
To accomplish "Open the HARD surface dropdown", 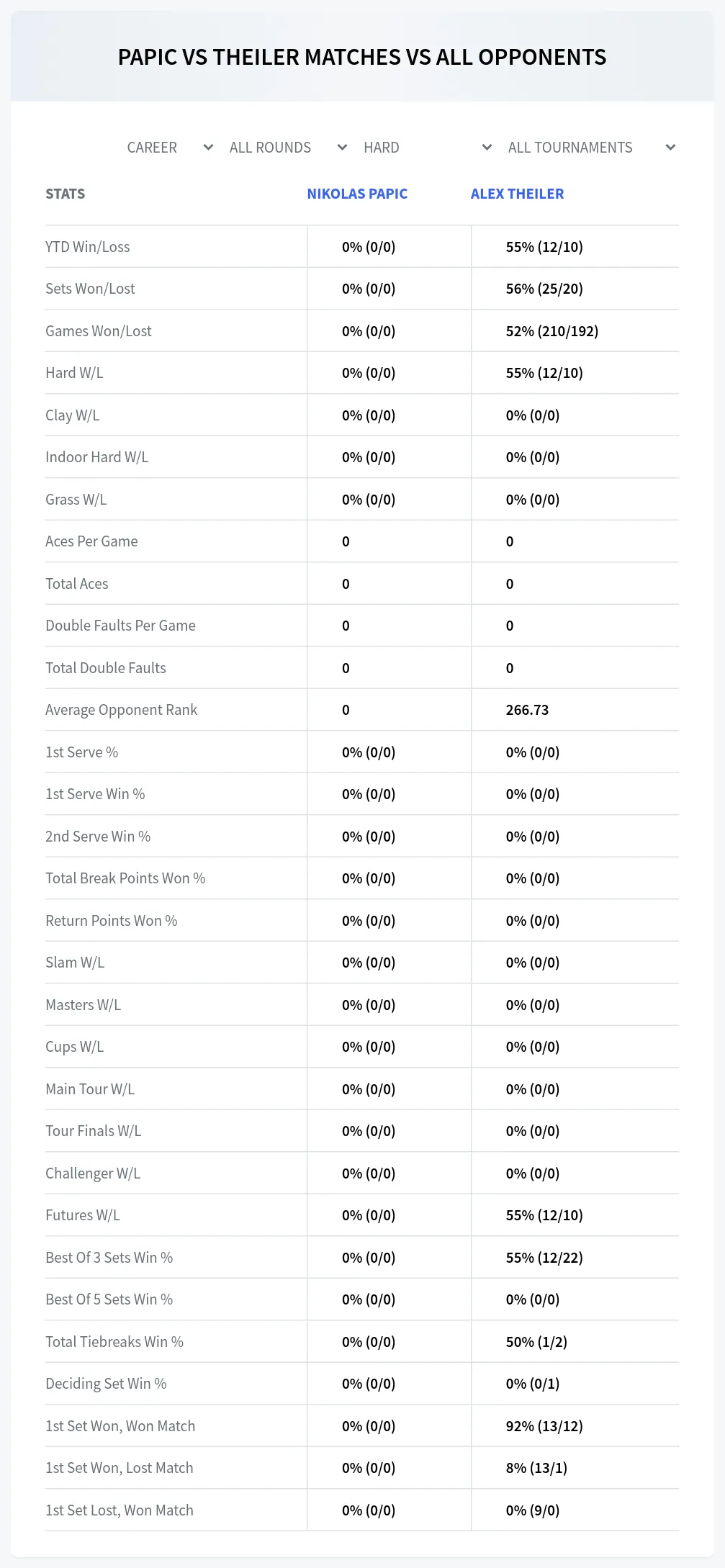I will (x=427, y=148).
